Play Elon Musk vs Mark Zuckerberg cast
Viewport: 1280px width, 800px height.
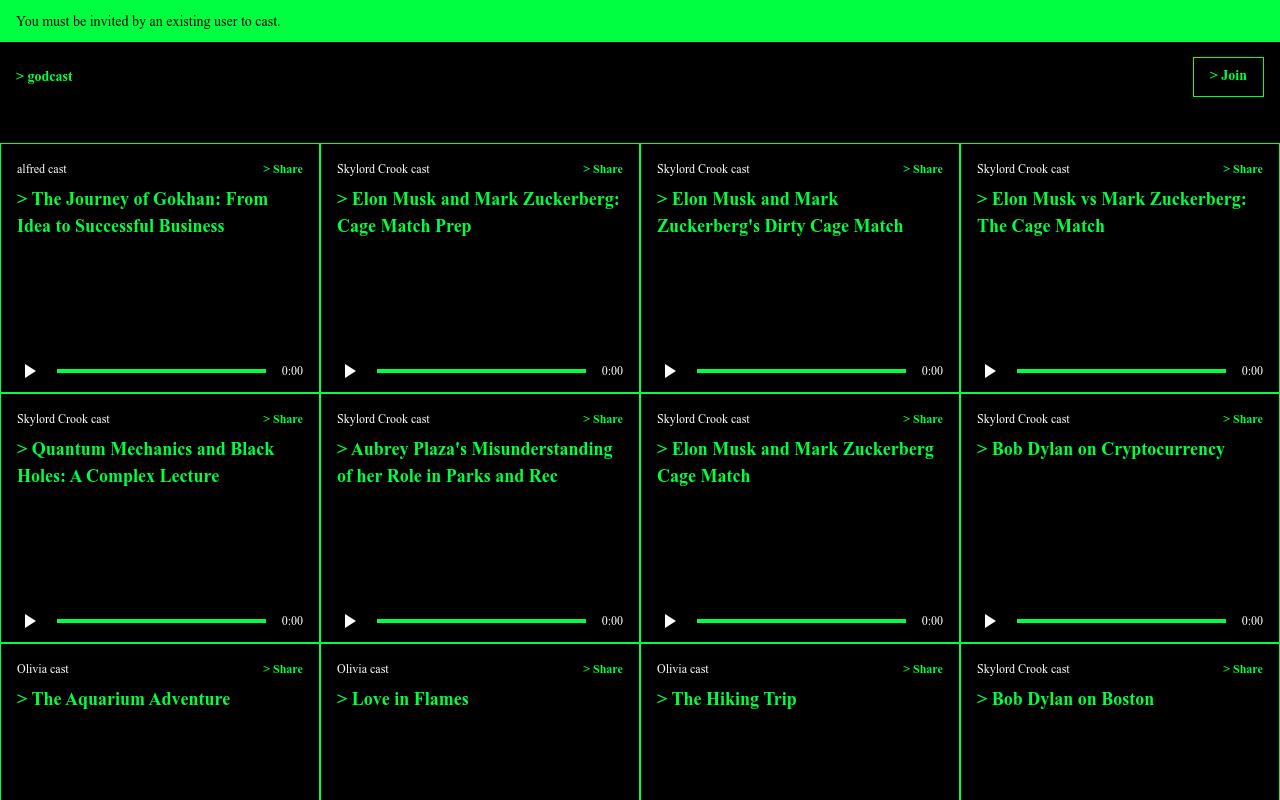point(990,371)
